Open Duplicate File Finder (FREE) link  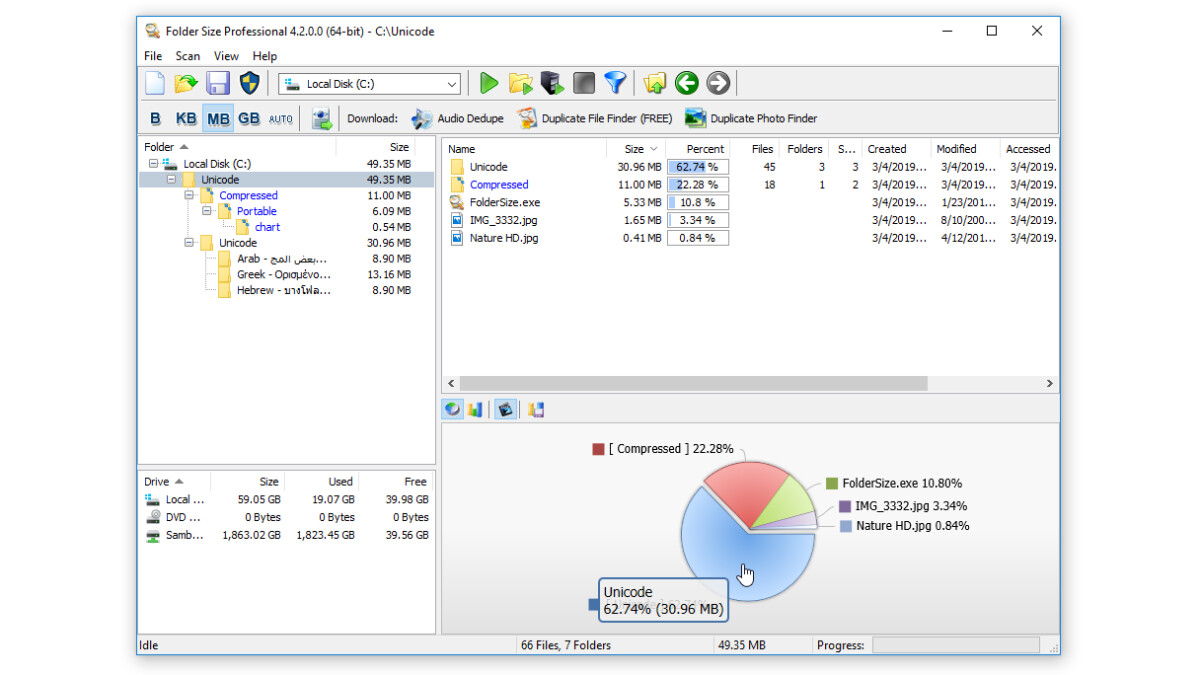[x=607, y=119]
